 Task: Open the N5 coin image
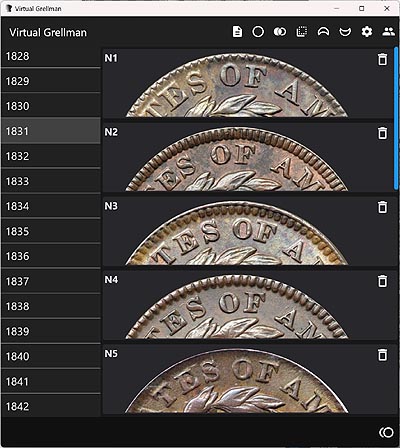pos(237,381)
